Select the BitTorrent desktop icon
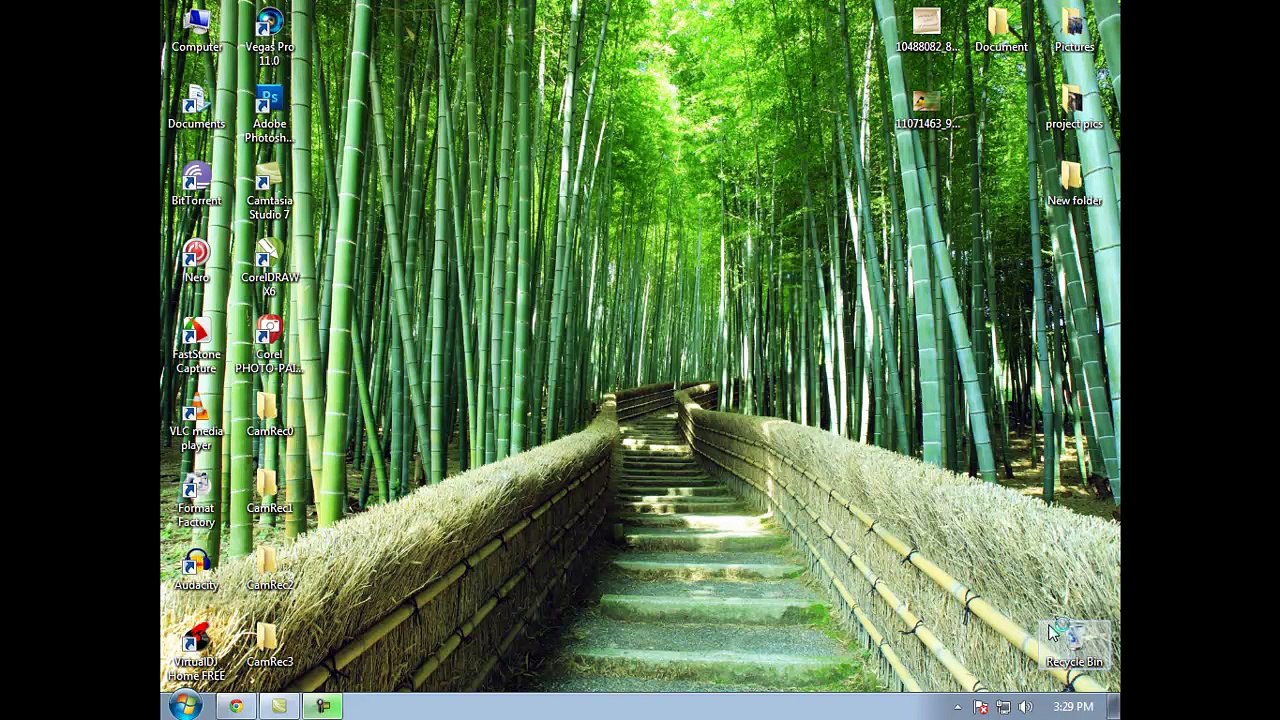 click(x=196, y=184)
